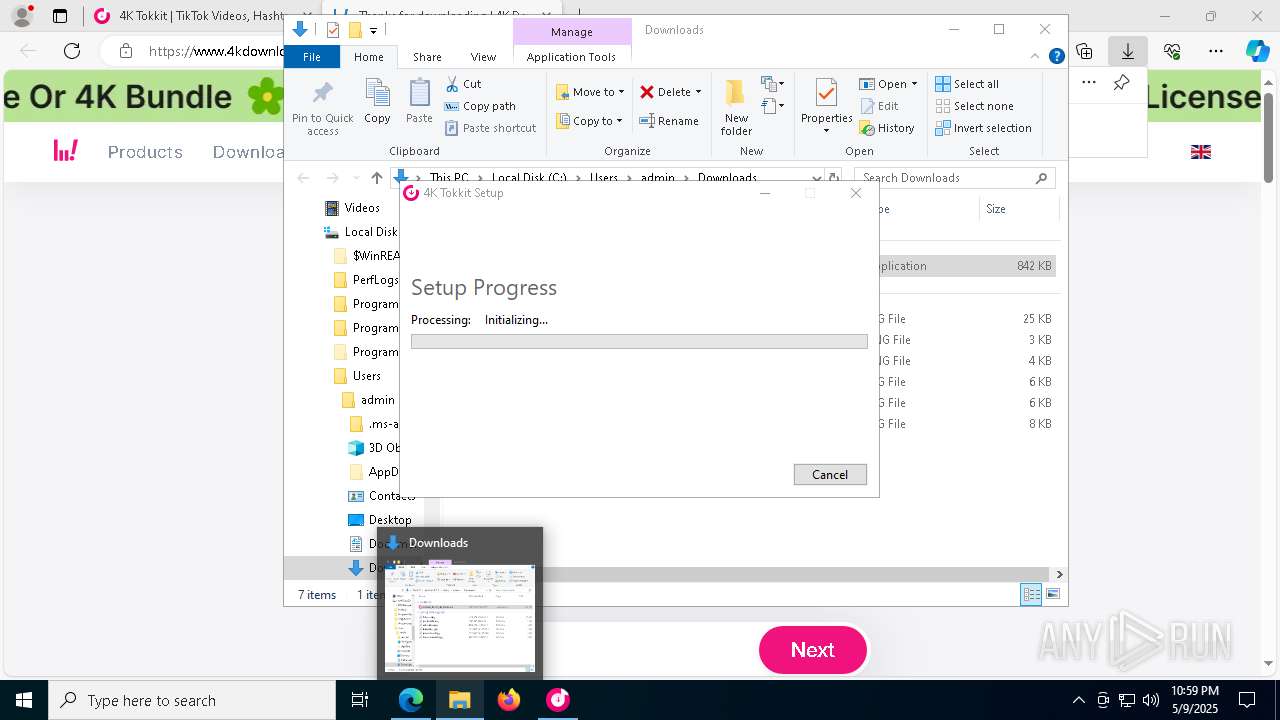Viewport: 1280px width, 720px height.
Task: Switch to the Home ribbon tab
Action: click(368, 57)
